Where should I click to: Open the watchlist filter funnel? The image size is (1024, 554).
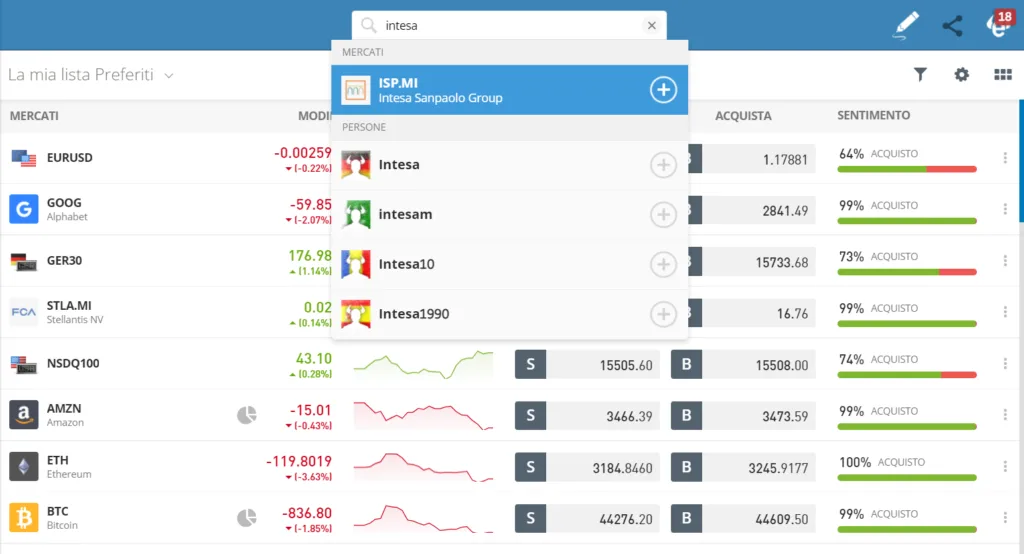pyautogui.click(x=920, y=74)
